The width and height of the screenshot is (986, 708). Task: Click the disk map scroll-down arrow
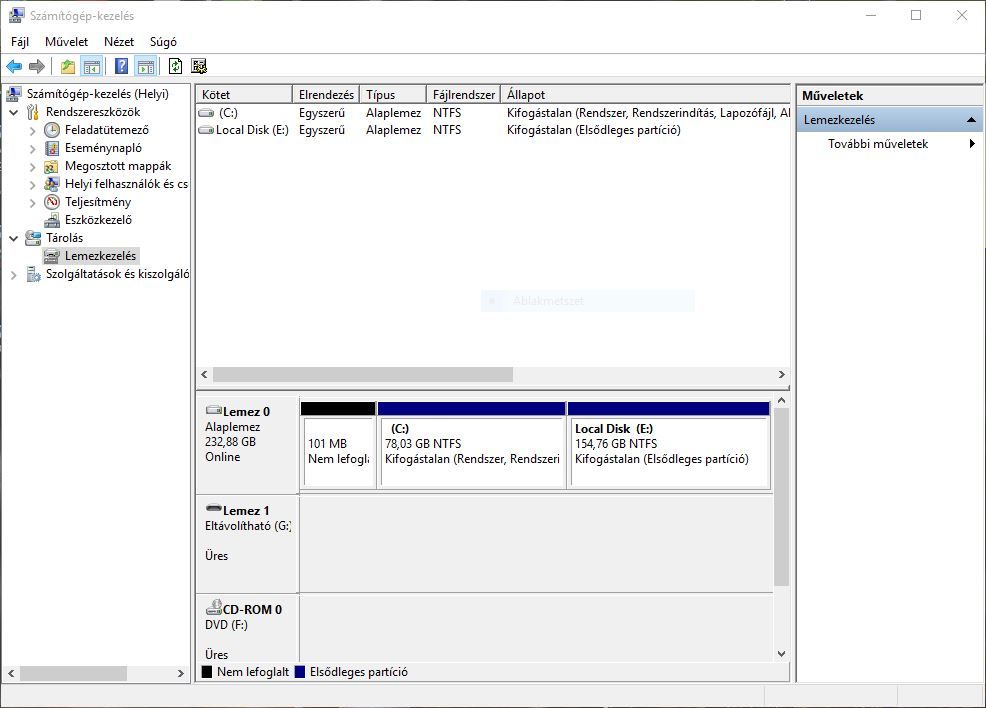[782, 654]
